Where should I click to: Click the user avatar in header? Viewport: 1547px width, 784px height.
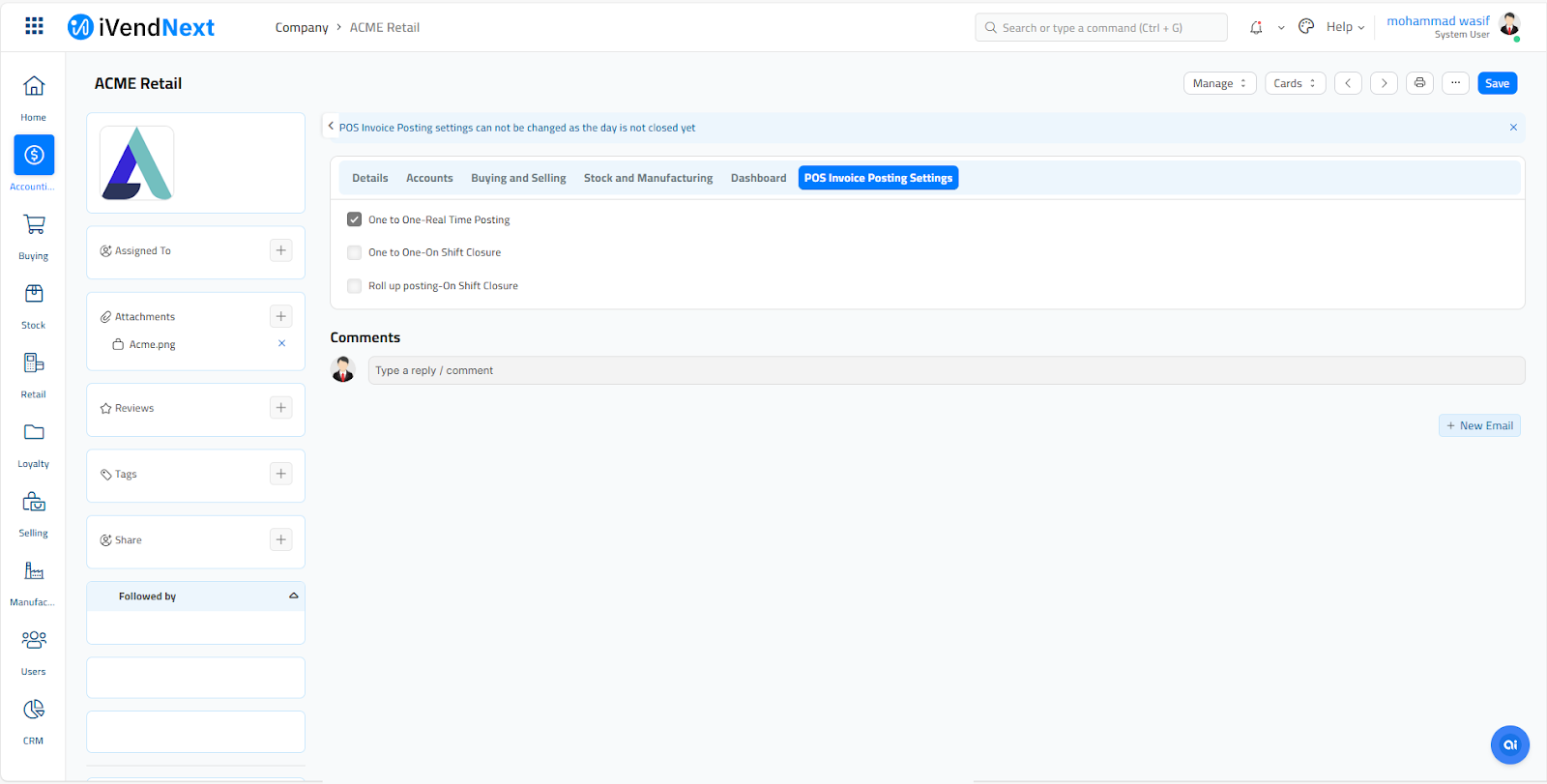pyautogui.click(x=1509, y=25)
